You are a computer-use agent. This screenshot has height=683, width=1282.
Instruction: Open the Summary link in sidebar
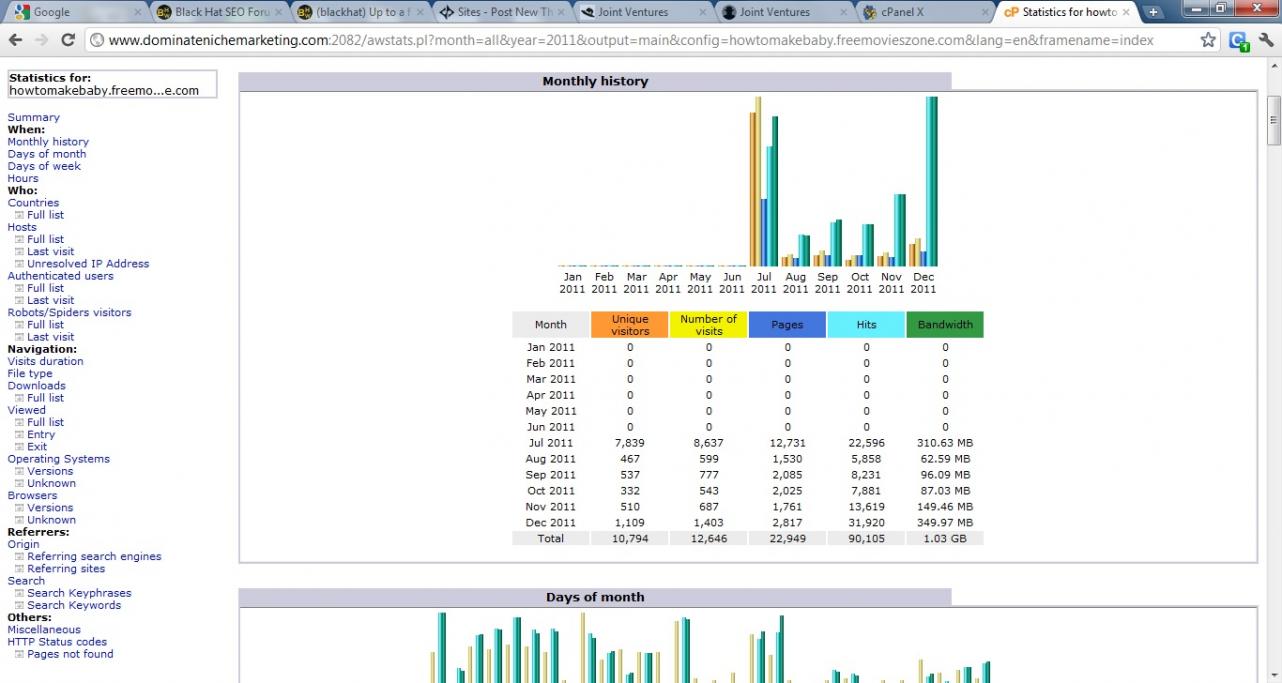pos(33,118)
